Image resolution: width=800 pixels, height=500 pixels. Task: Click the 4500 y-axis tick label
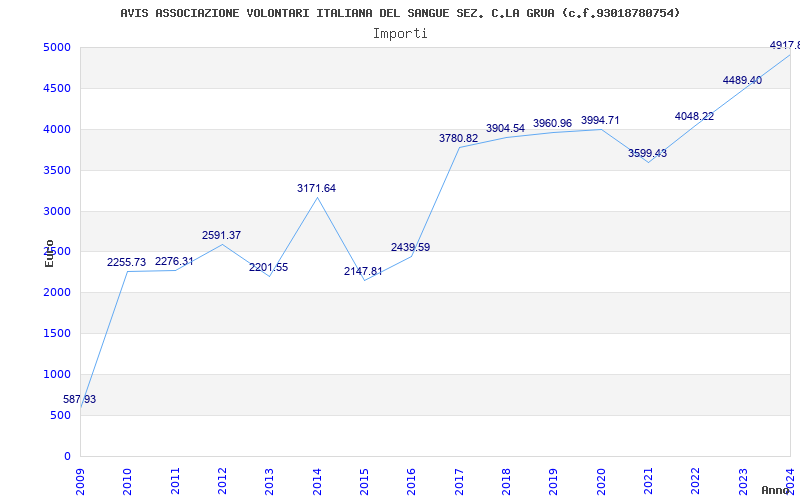tap(57, 88)
